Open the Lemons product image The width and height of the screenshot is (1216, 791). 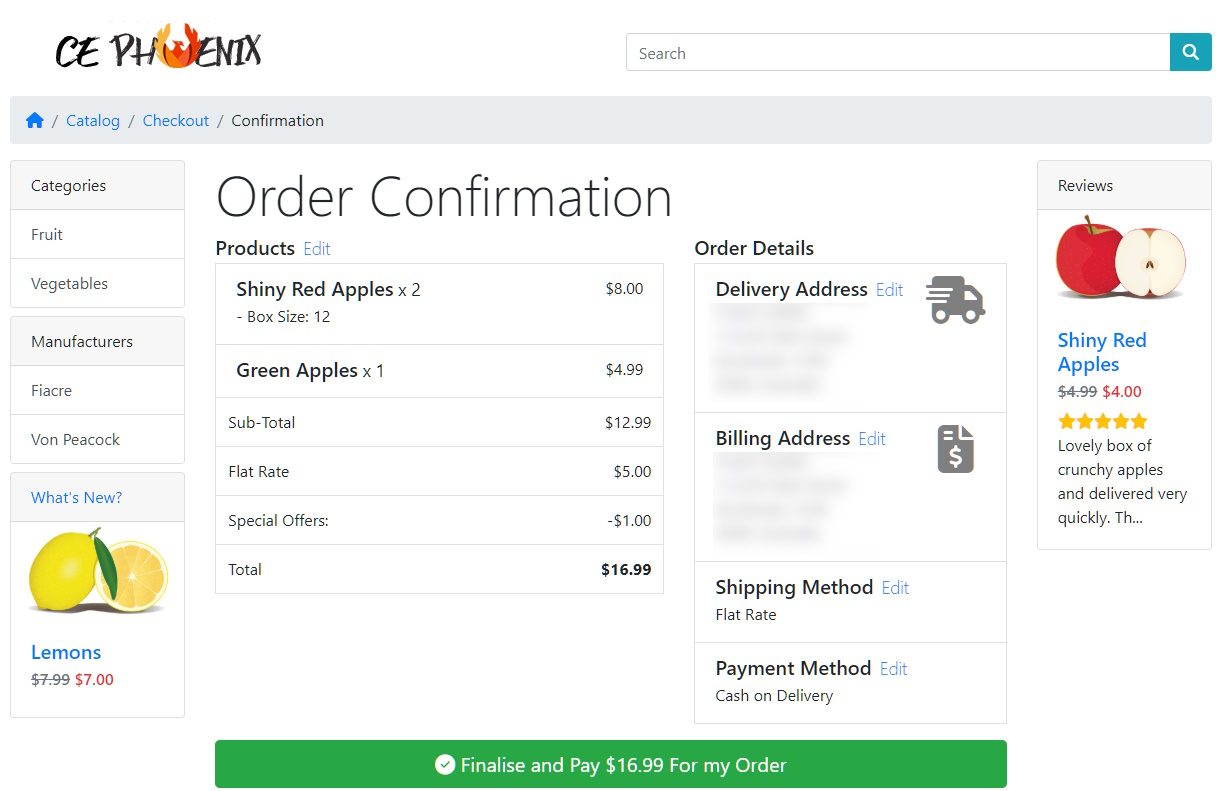pos(98,571)
